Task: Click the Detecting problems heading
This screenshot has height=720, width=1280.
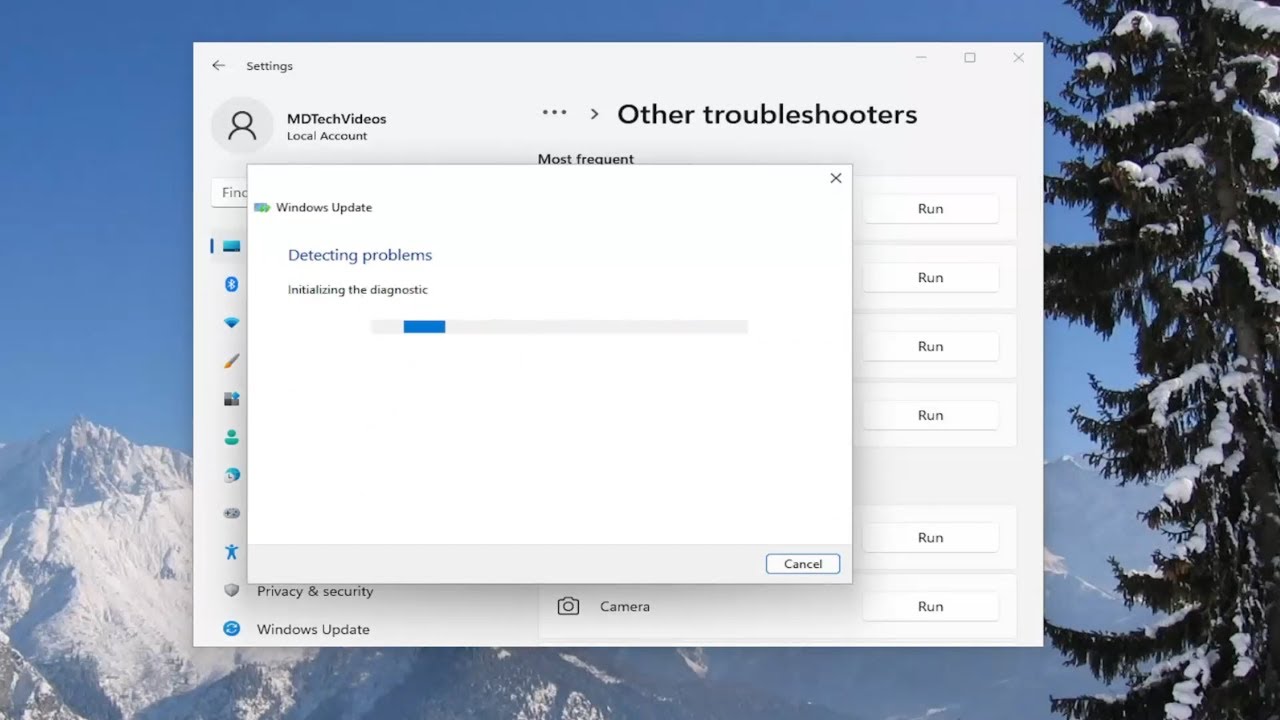Action: (x=360, y=255)
